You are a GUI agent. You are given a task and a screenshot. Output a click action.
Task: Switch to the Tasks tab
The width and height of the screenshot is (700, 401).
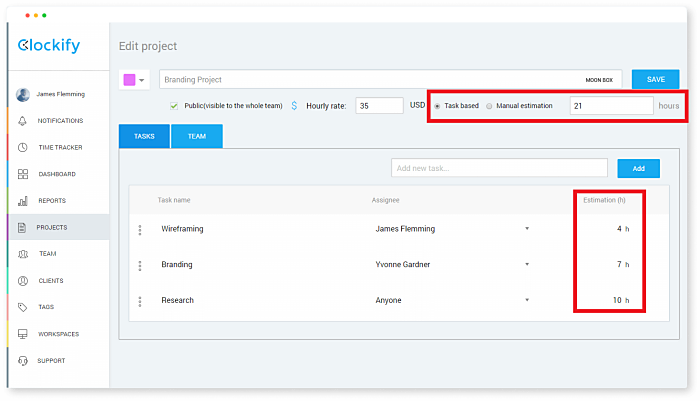tap(144, 136)
